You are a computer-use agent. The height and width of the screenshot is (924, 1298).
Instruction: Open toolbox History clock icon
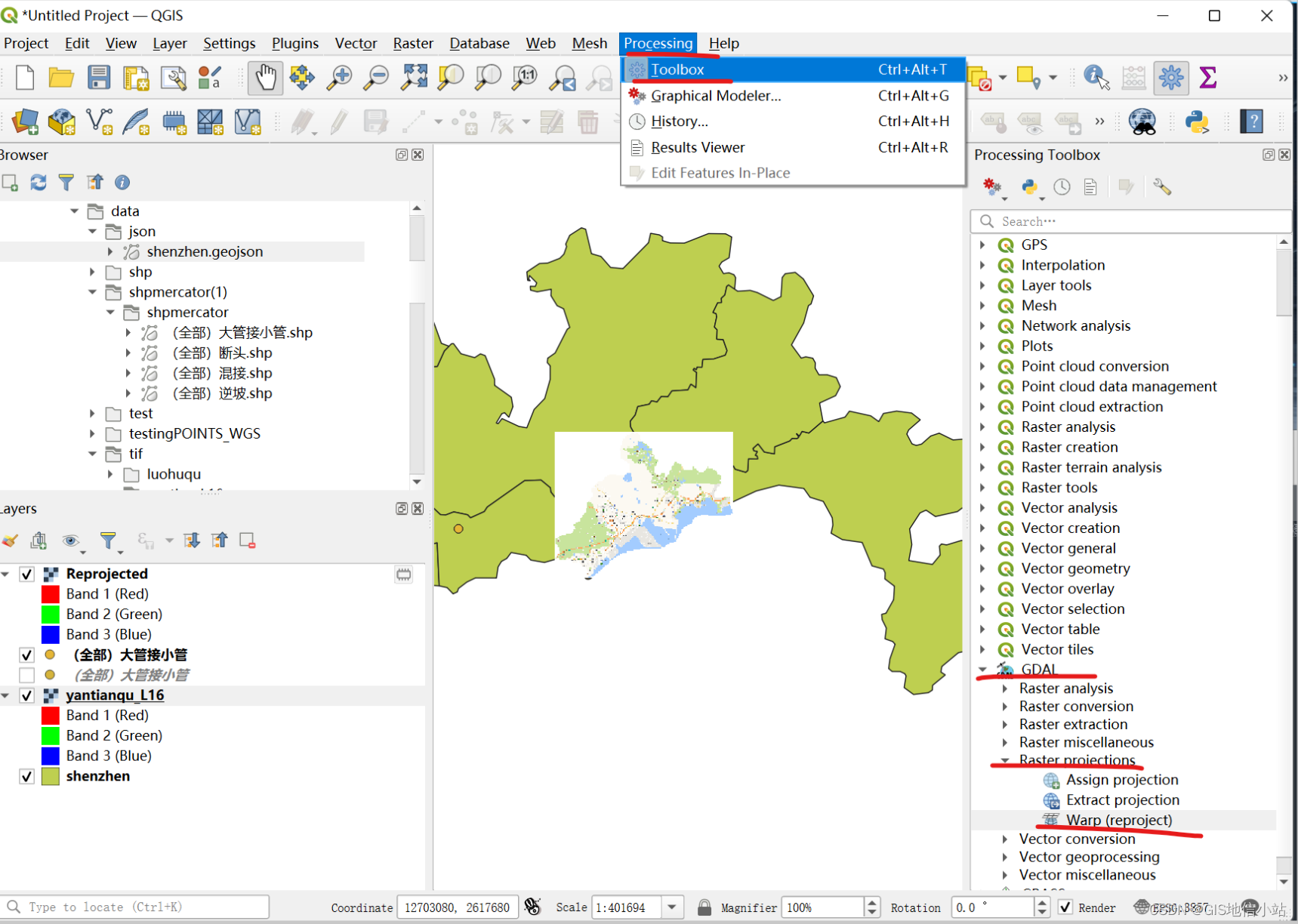(x=1062, y=187)
